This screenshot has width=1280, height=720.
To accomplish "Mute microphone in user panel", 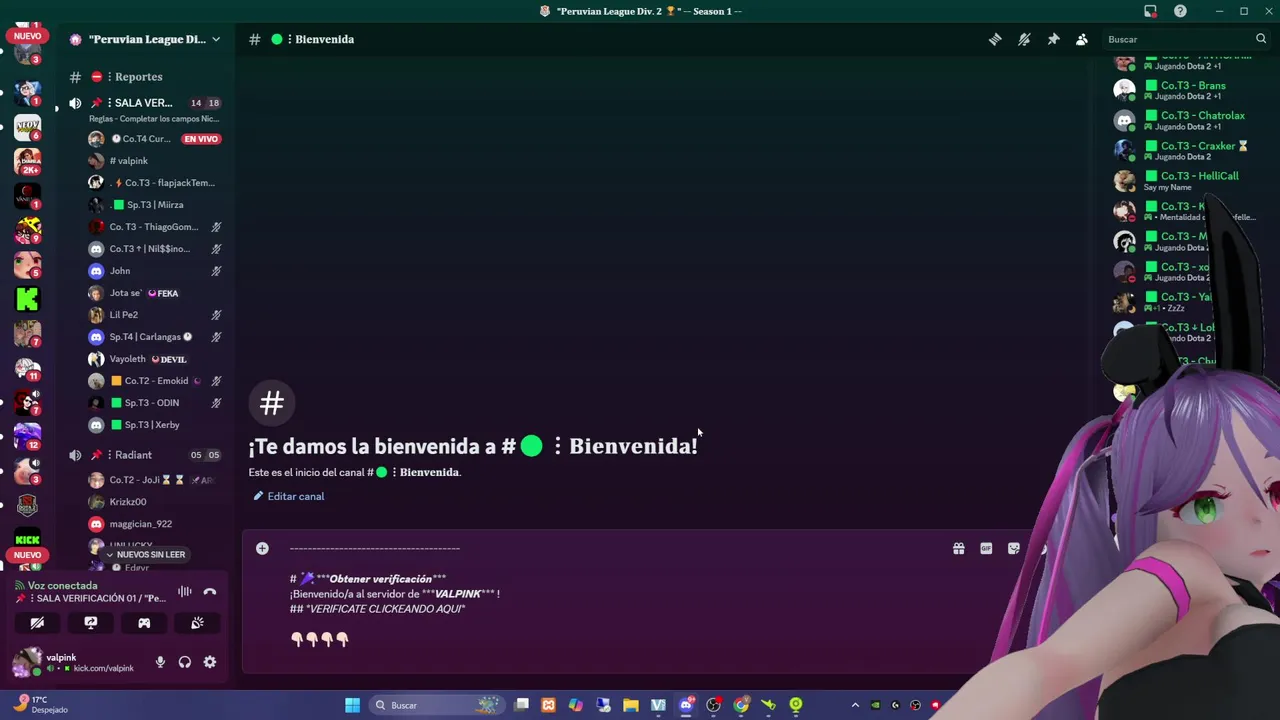I will tap(160, 662).
